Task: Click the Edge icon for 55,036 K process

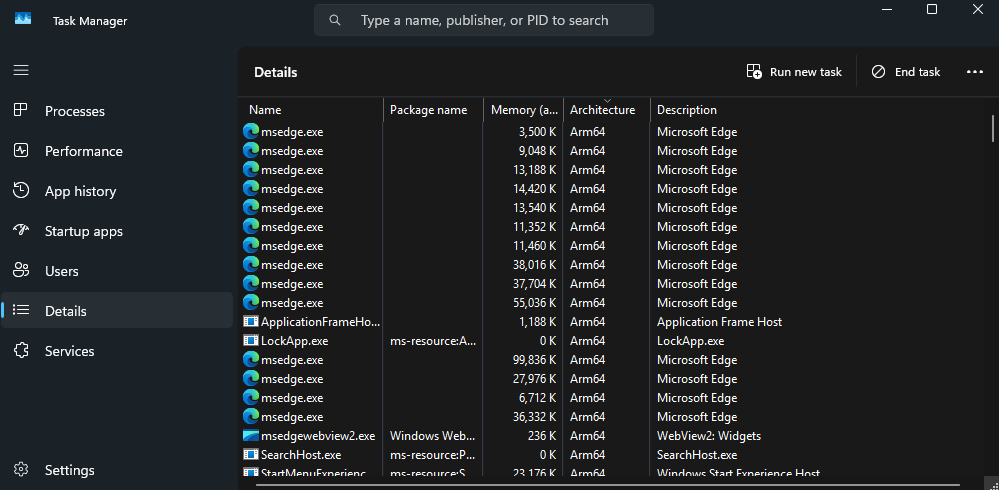Action: 251,303
